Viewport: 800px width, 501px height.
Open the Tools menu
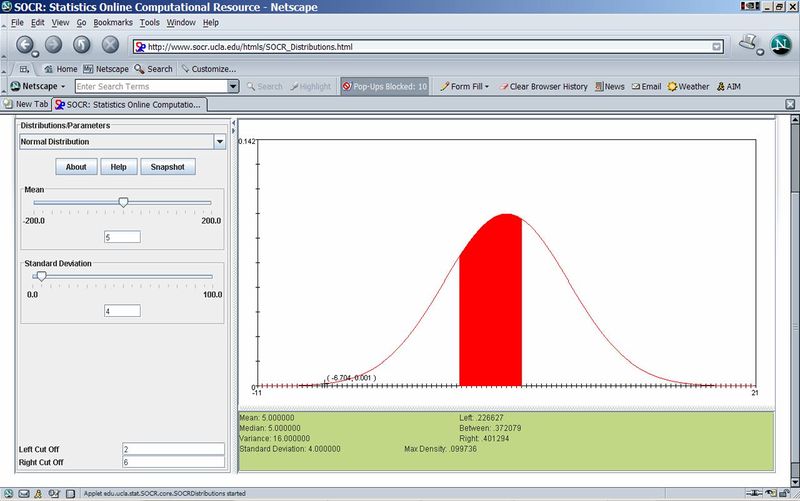click(x=149, y=22)
